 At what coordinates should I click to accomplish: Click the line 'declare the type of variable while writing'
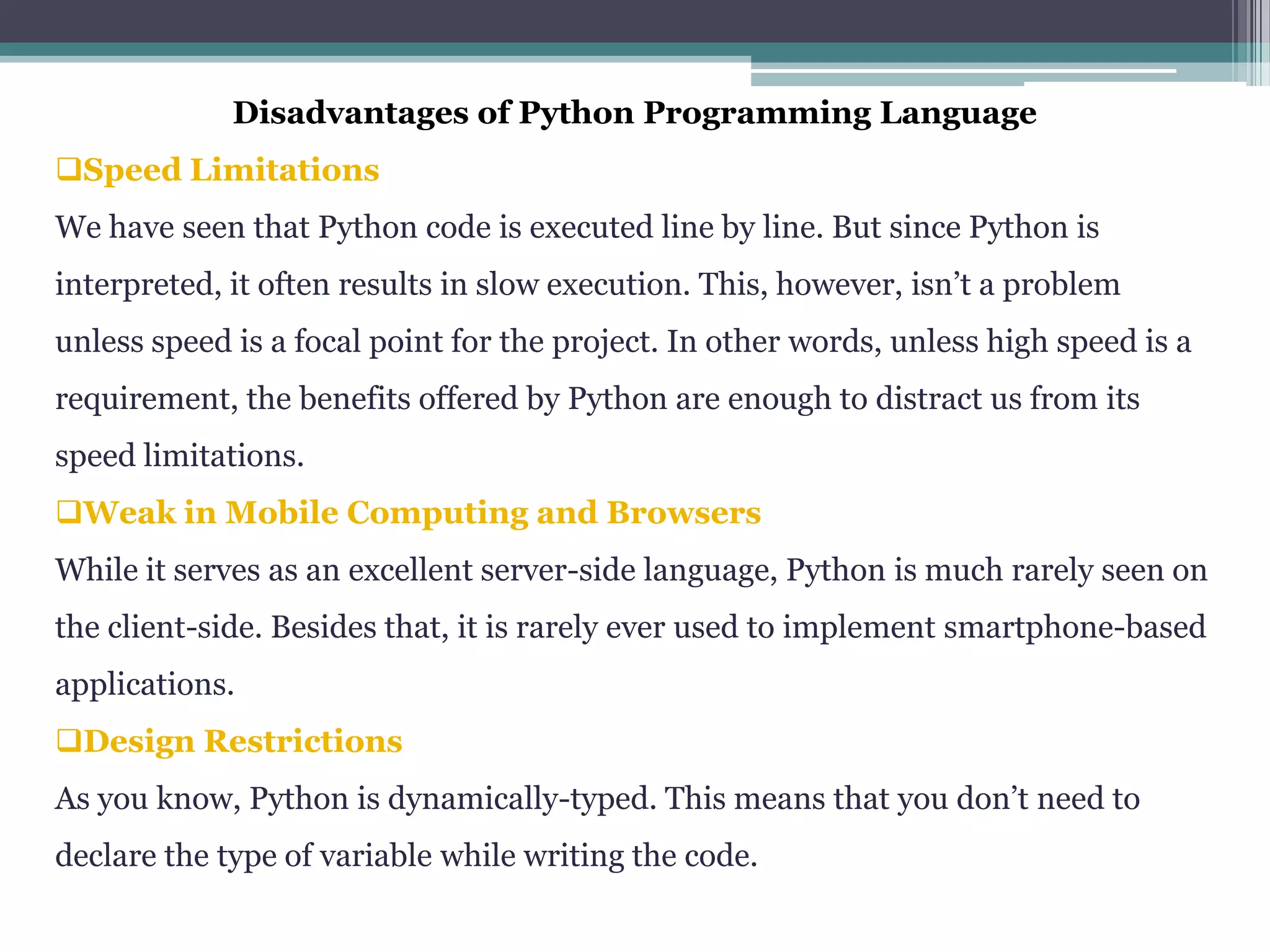[406, 856]
